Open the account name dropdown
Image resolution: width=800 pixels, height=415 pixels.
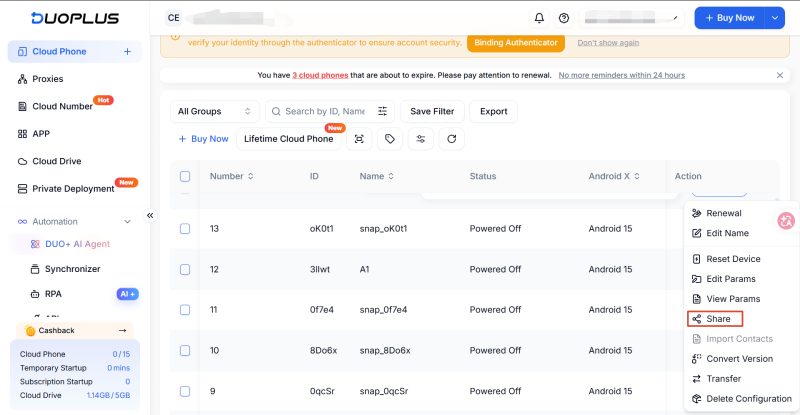point(632,18)
